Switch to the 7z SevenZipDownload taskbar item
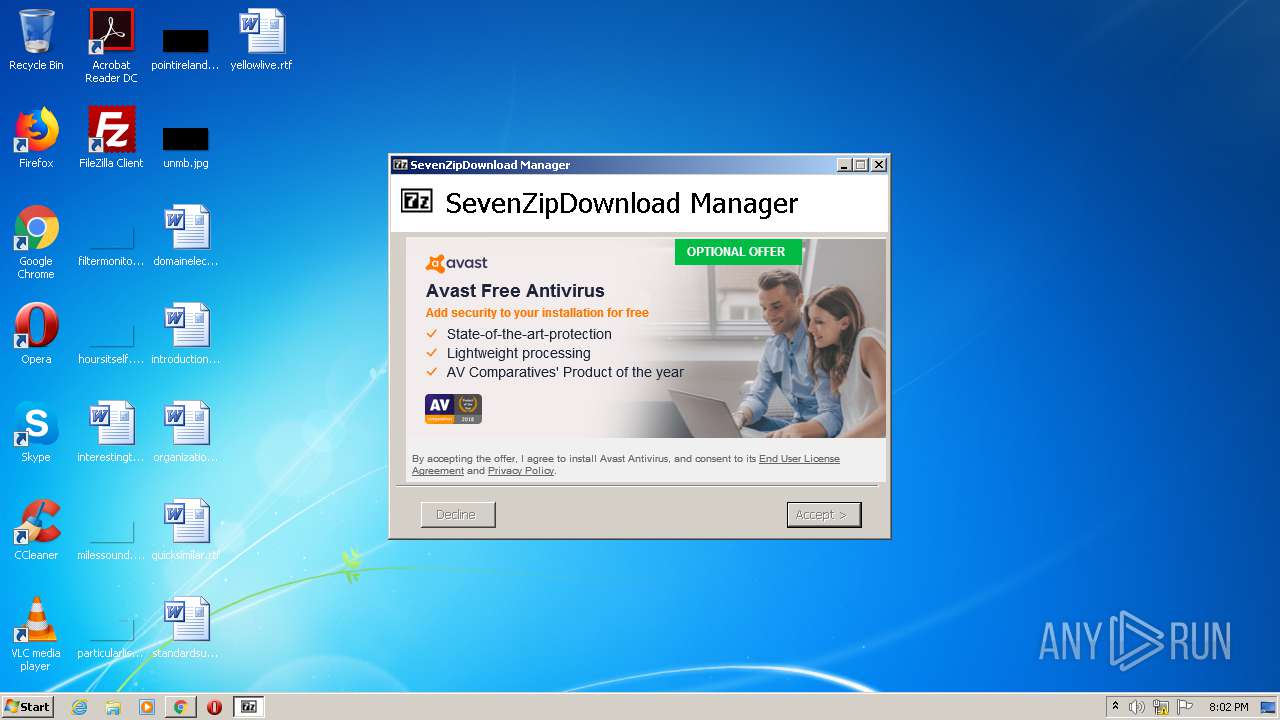1280x720 pixels. [x=249, y=707]
